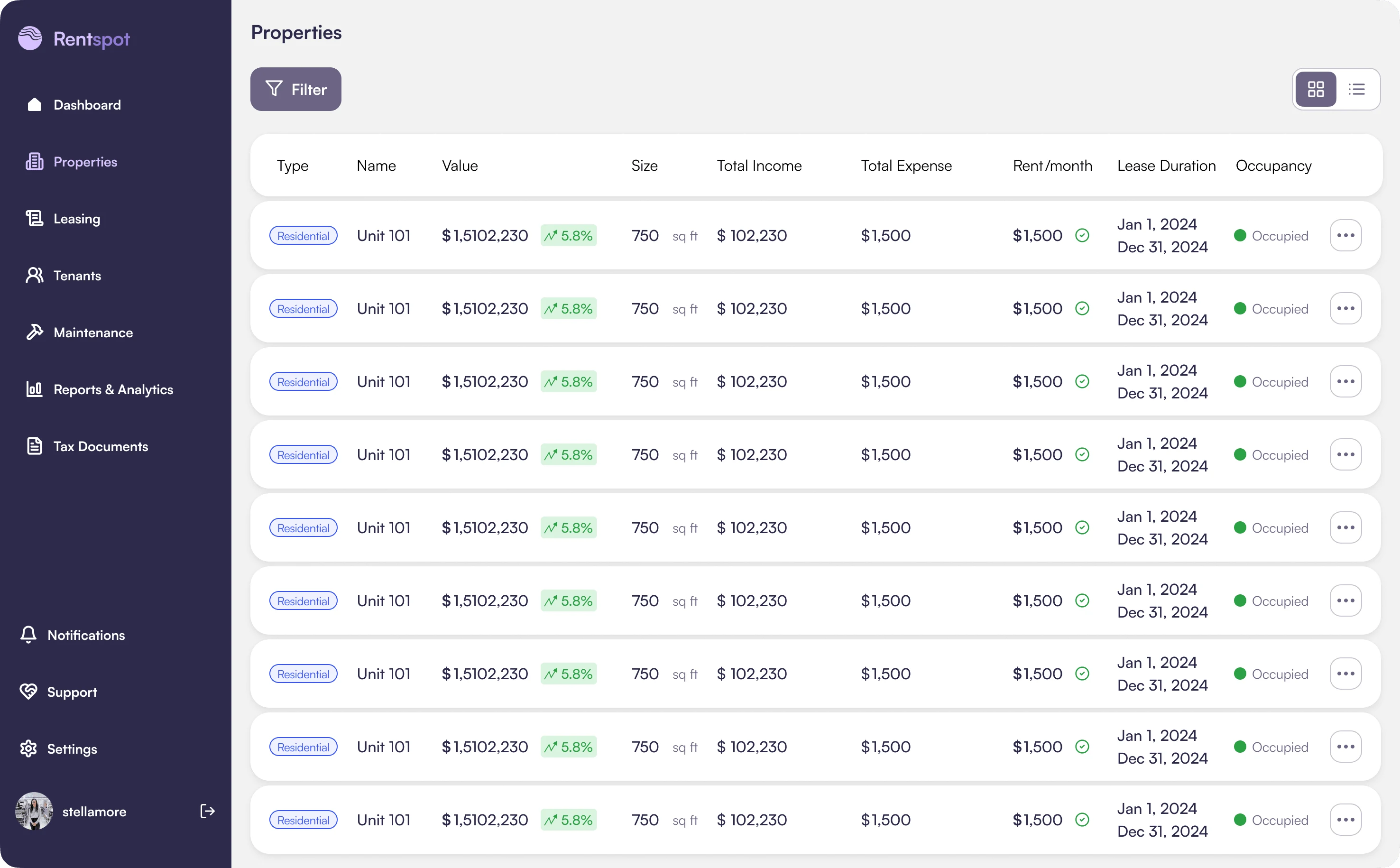Open Reports & Analytics page
Screen dimensions: 1400x868
113,389
